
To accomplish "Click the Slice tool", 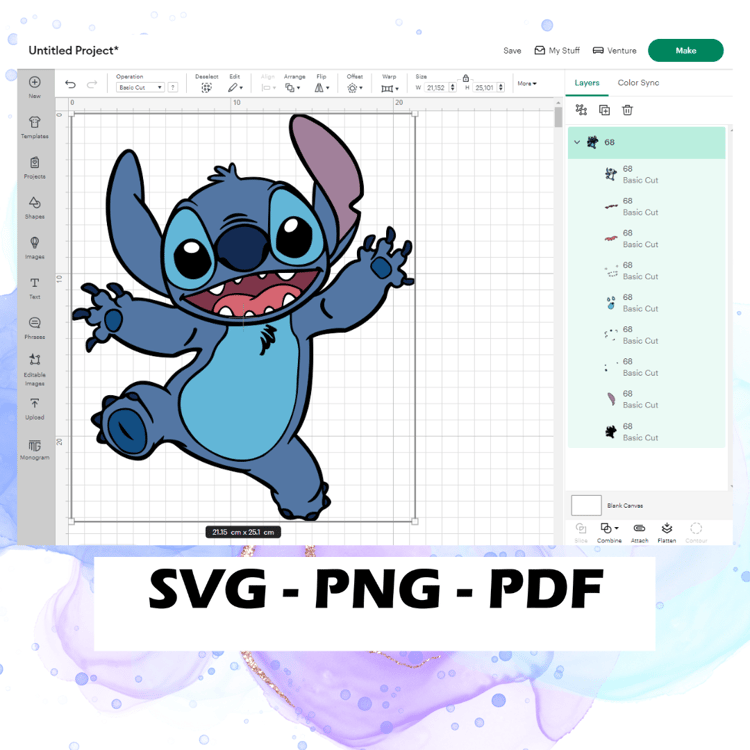I will pos(581,532).
